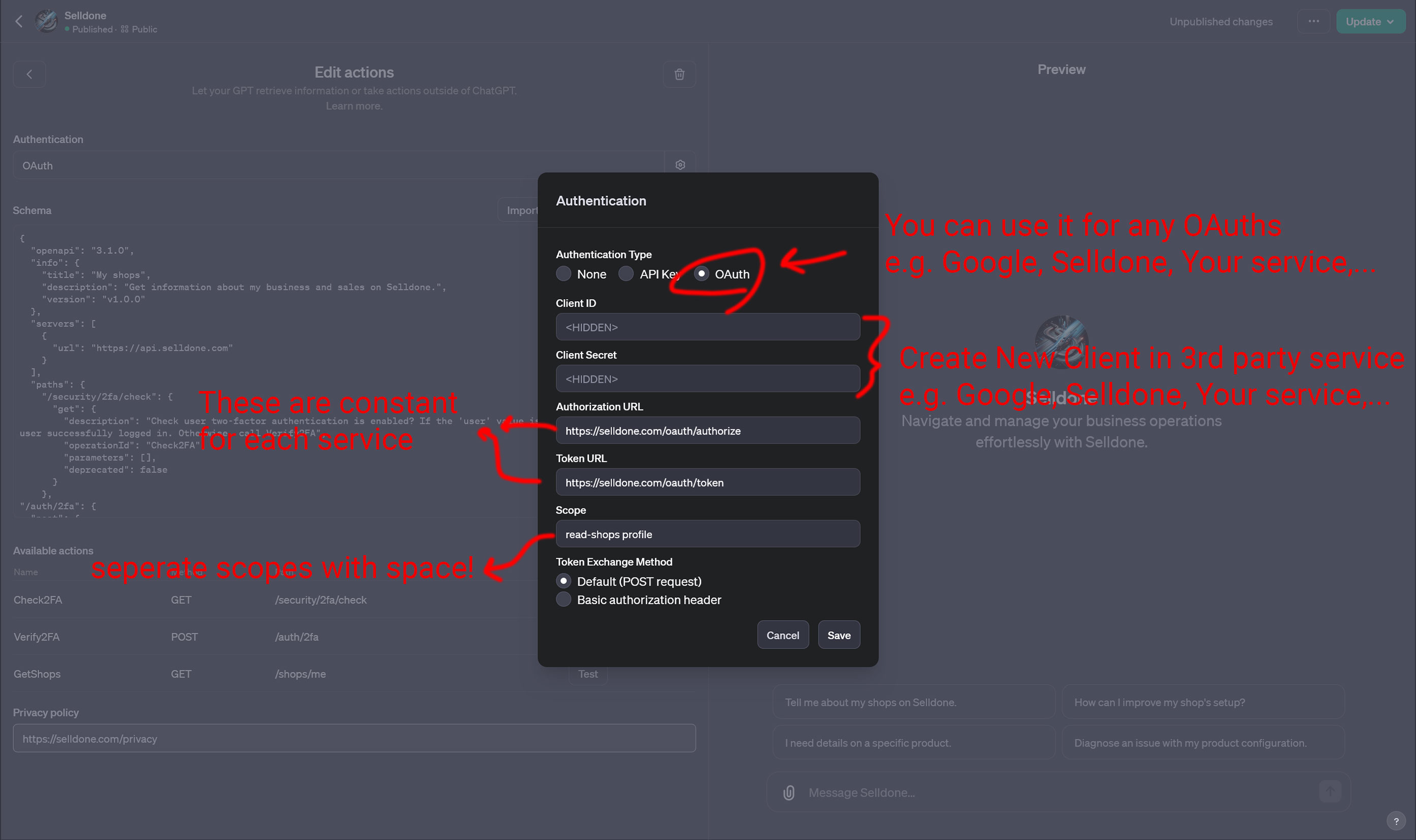This screenshot has height=840, width=1416.
Task: Select the None authentication type
Action: (x=563, y=274)
